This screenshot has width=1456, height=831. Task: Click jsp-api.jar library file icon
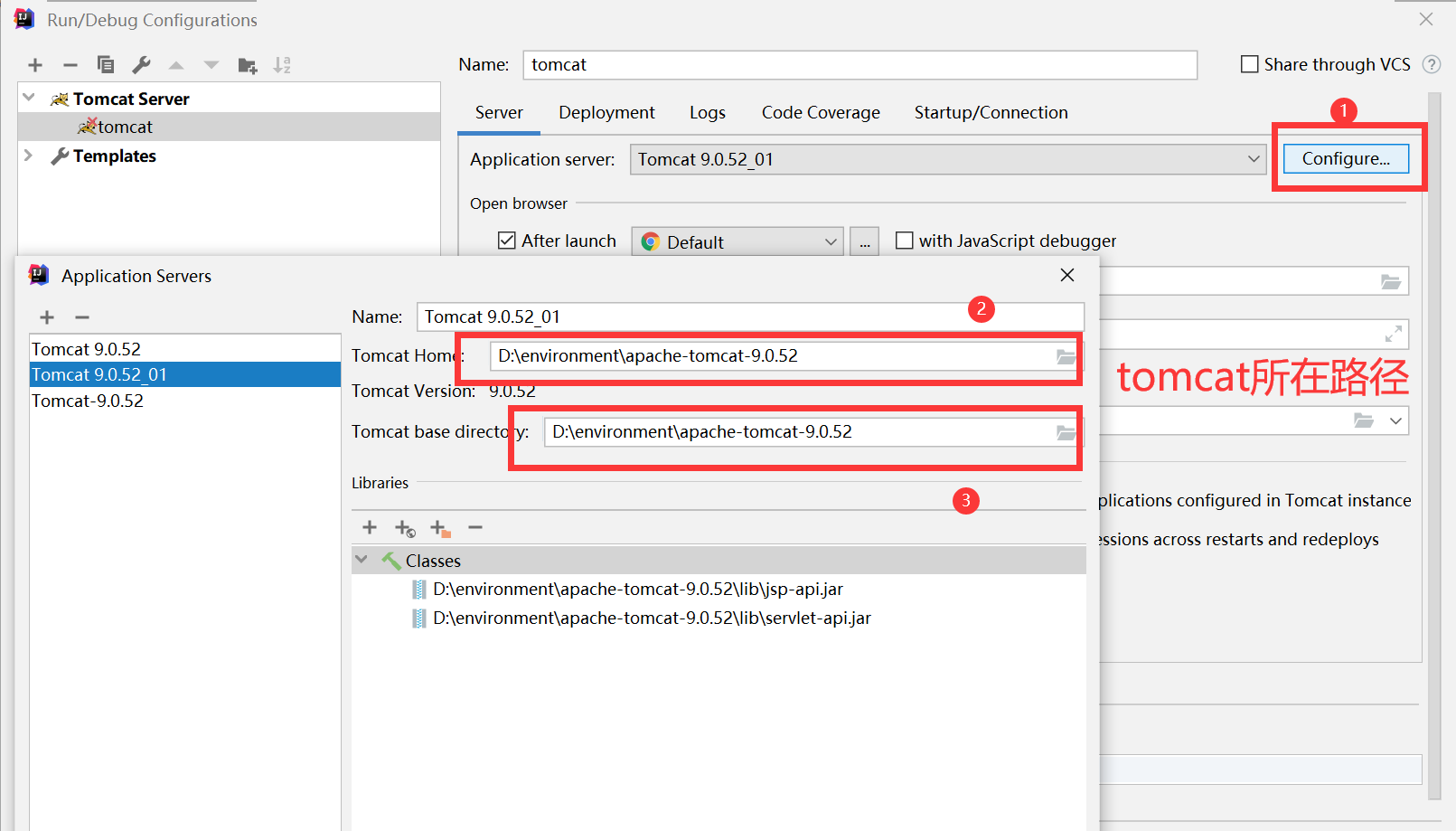tap(419, 590)
